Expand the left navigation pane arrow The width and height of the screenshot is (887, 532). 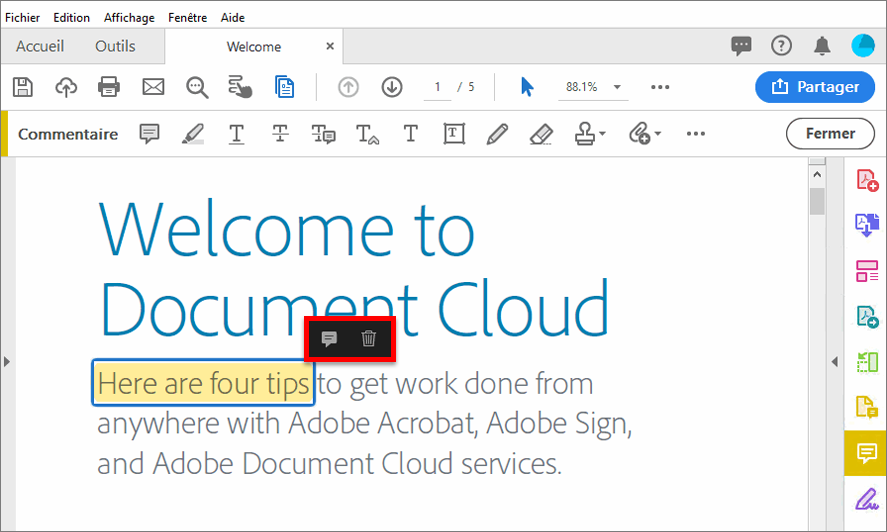[x=7, y=361]
